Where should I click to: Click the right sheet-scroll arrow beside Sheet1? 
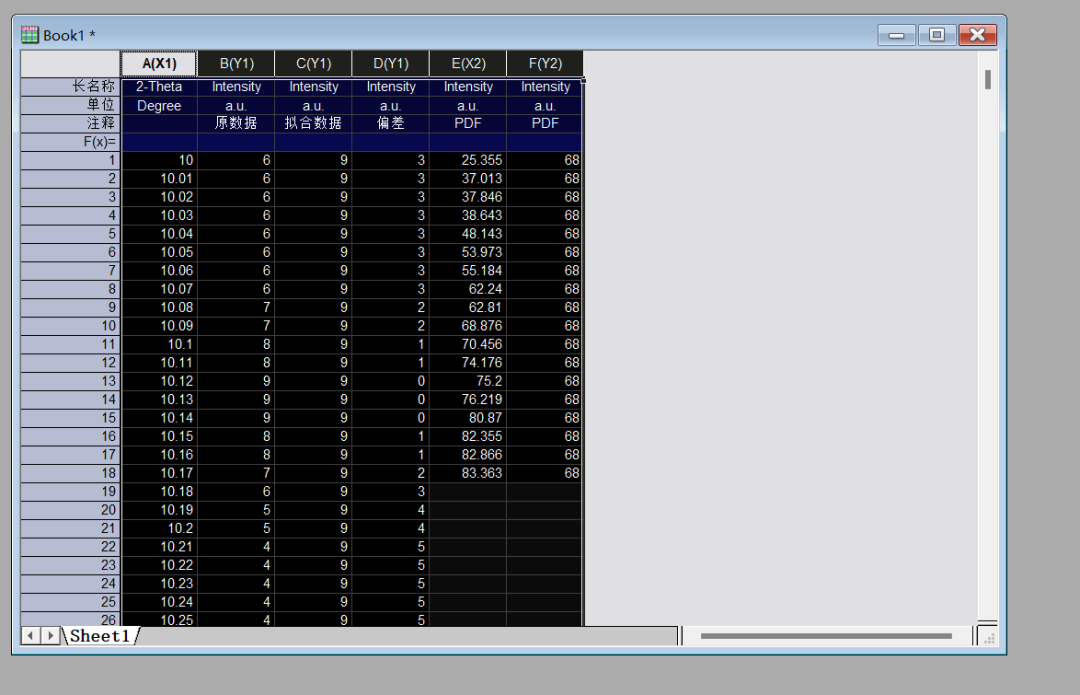click(50, 636)
